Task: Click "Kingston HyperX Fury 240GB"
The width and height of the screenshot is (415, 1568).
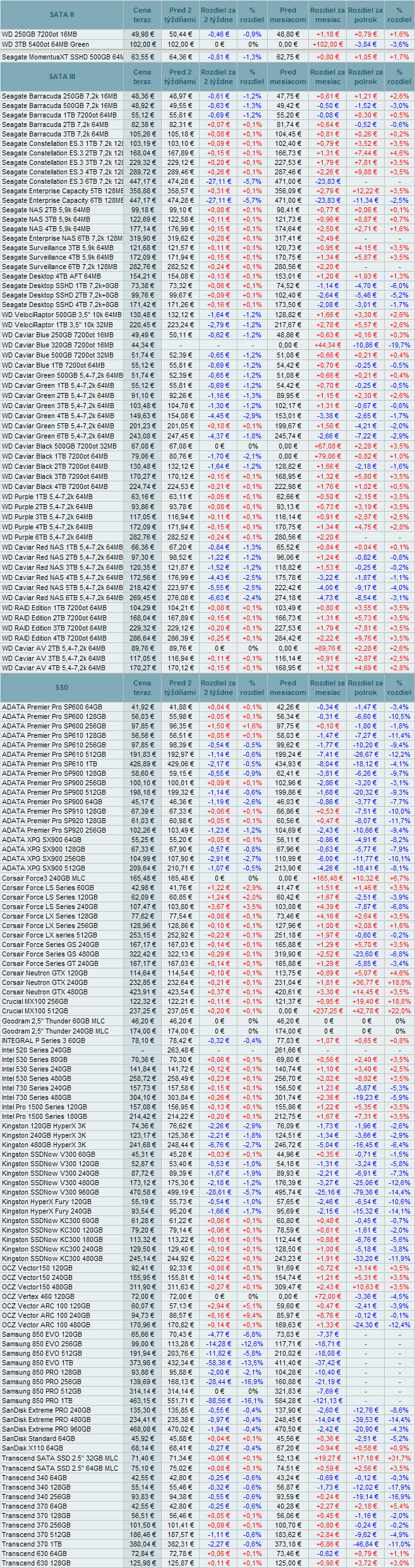Action: (x=47, y=1211)
